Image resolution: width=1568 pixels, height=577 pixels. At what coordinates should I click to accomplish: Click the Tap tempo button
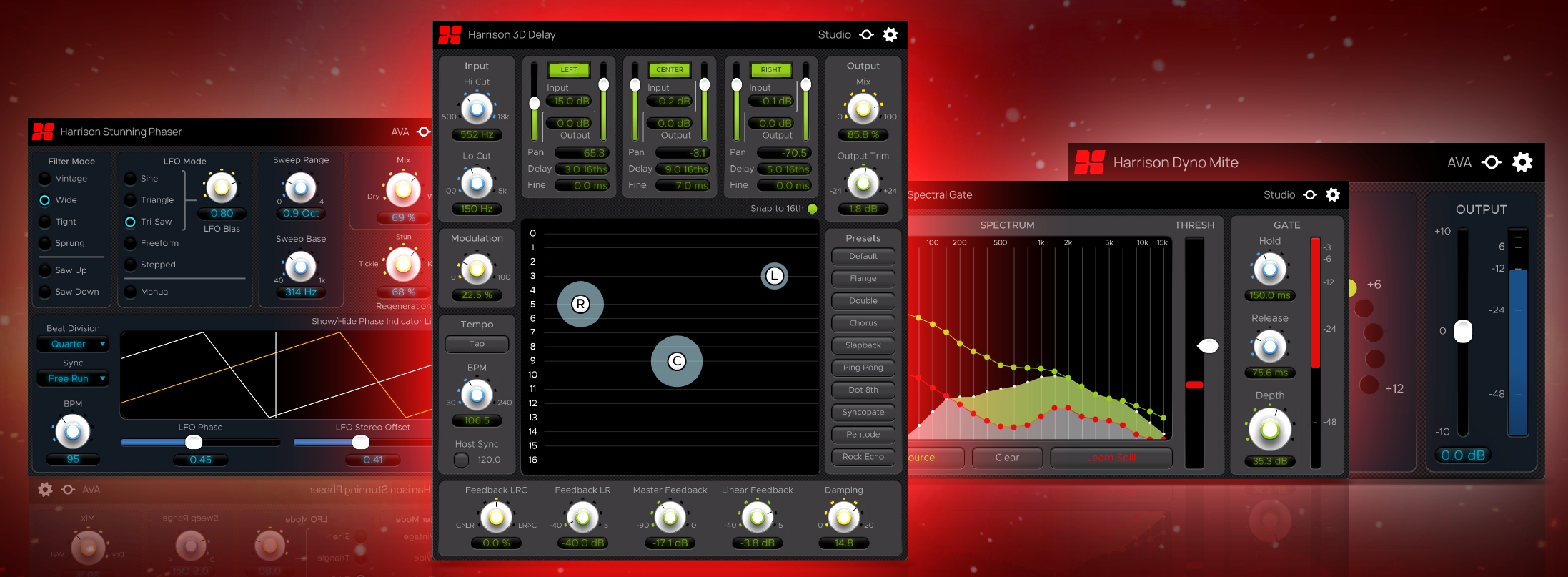(477, 344)
